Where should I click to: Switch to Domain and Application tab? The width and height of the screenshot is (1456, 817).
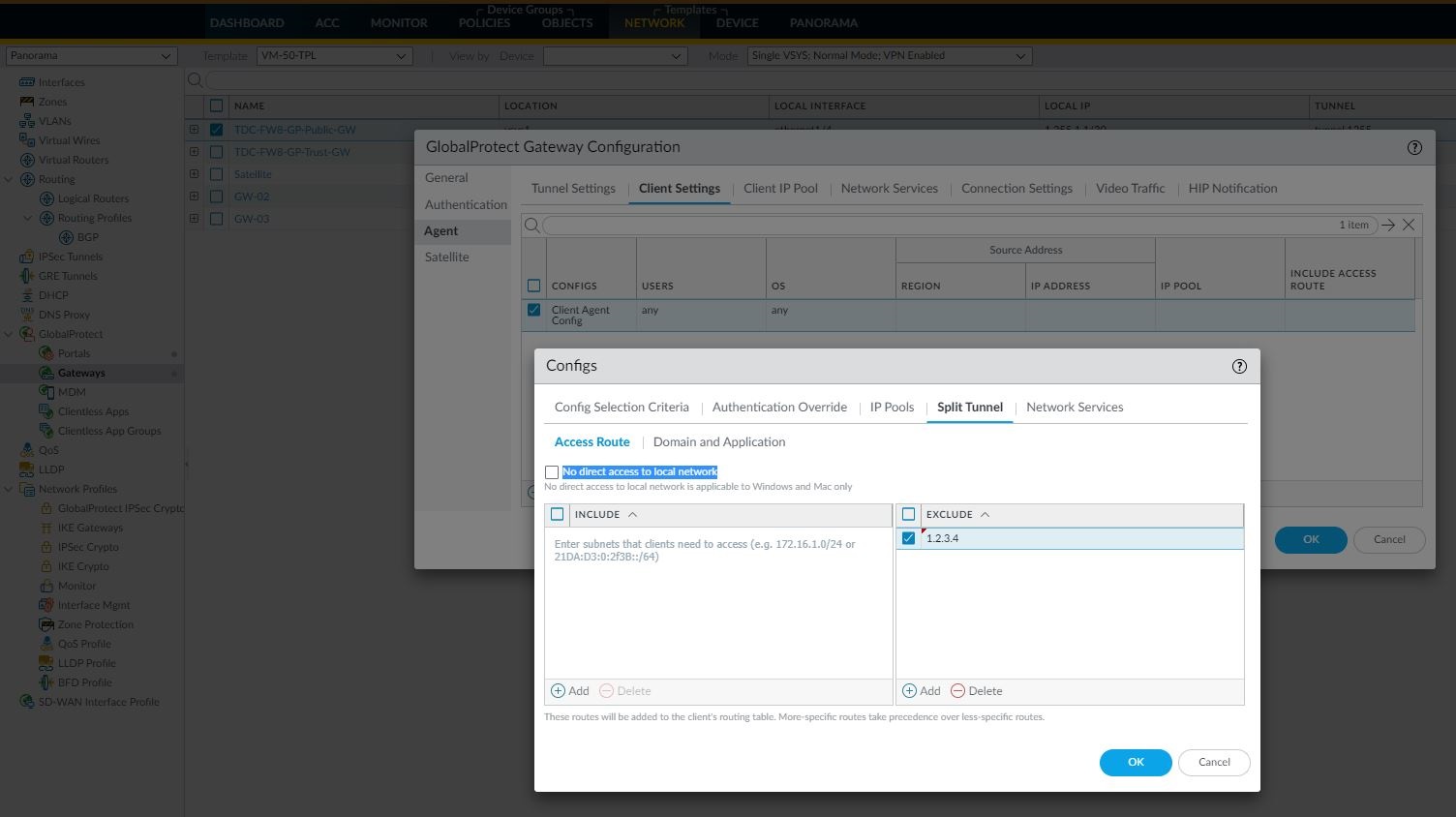718,441
